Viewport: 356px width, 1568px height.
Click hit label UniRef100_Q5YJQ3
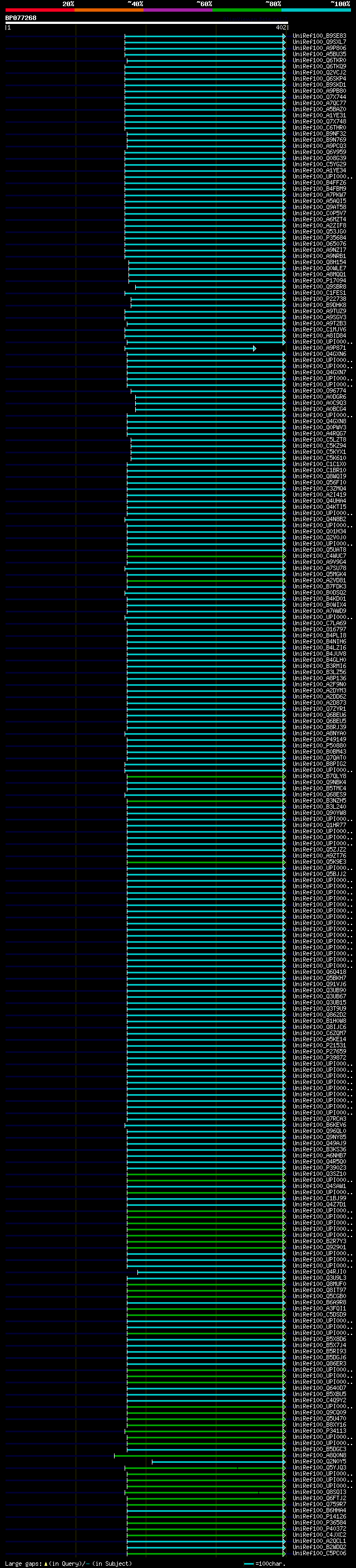coord(319,1468)
